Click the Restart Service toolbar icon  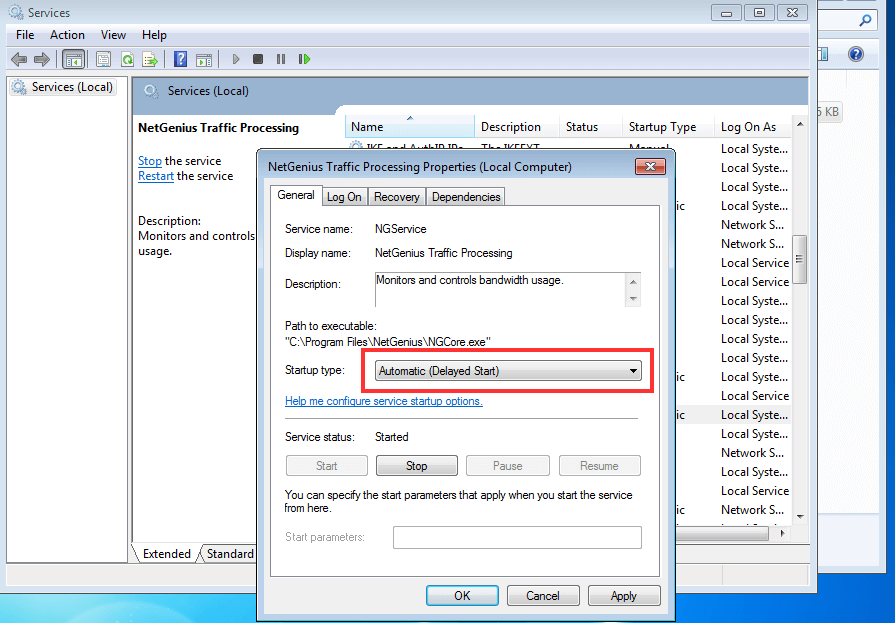click(304, 59)
